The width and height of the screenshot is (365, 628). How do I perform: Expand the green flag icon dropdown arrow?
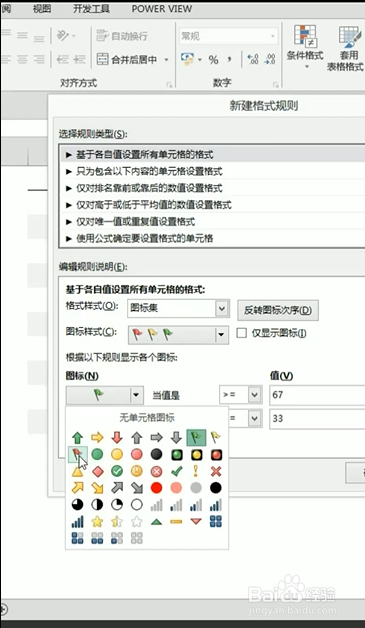click(x=136, y=395)
